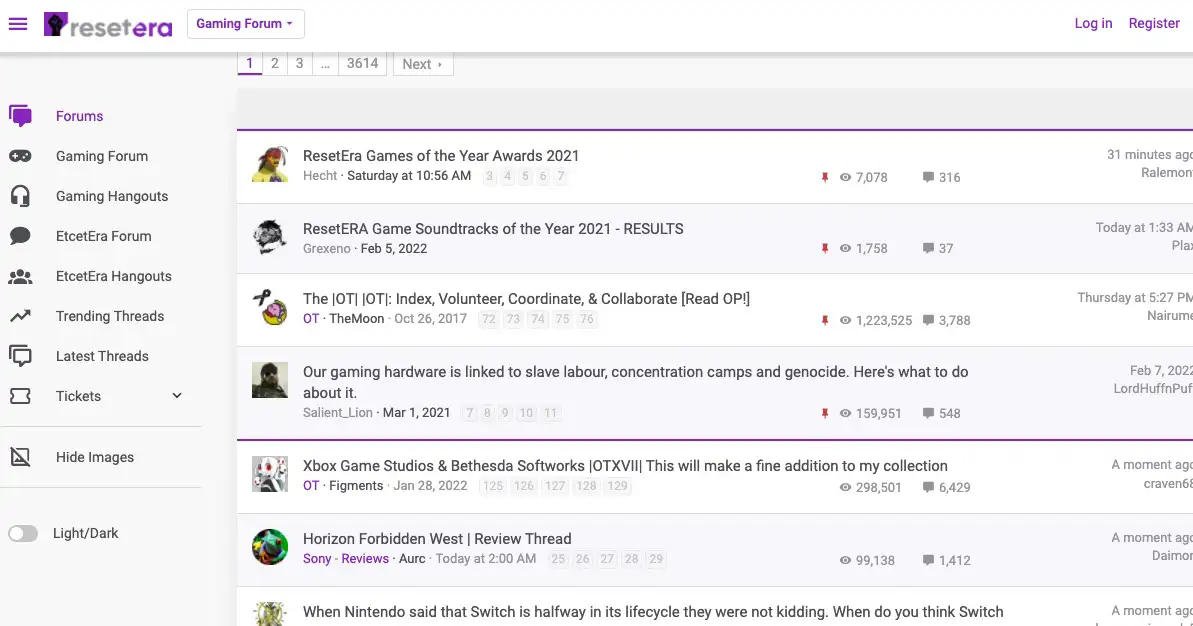Click replies icon beside 1,412
This screenshot has width=1193, height=626.
[928, 560]
